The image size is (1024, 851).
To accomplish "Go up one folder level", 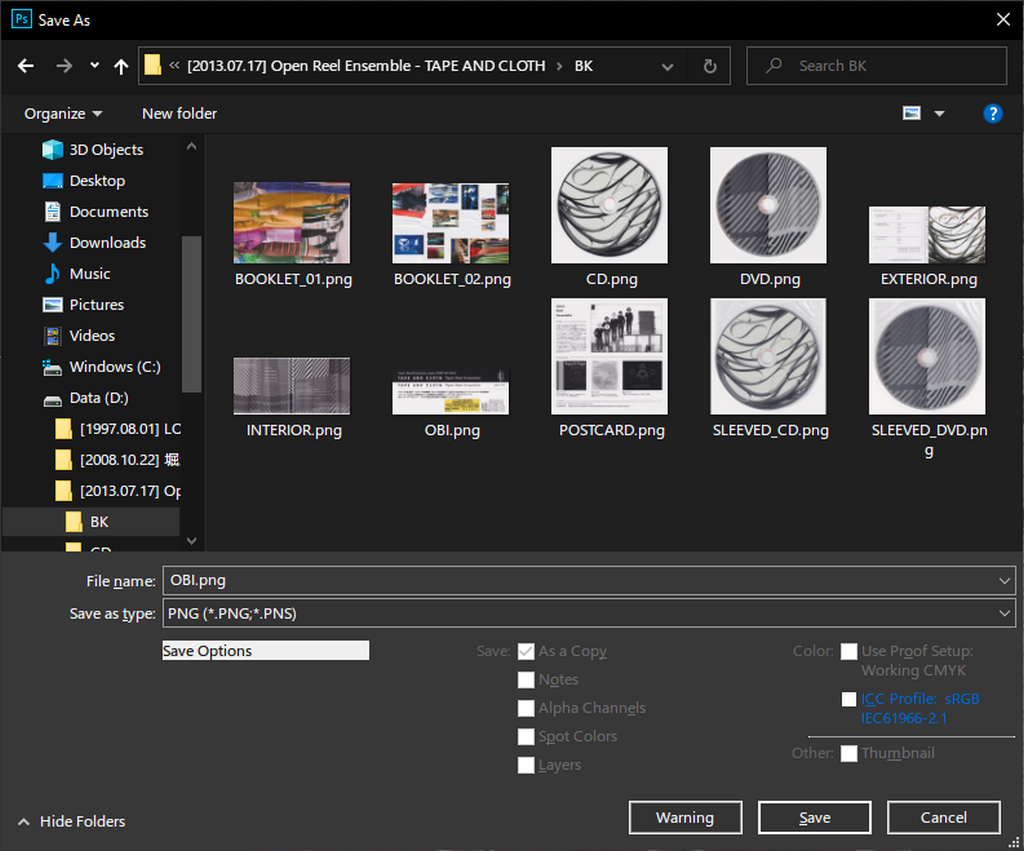I will pyautogui.click(x=121, y=66).
